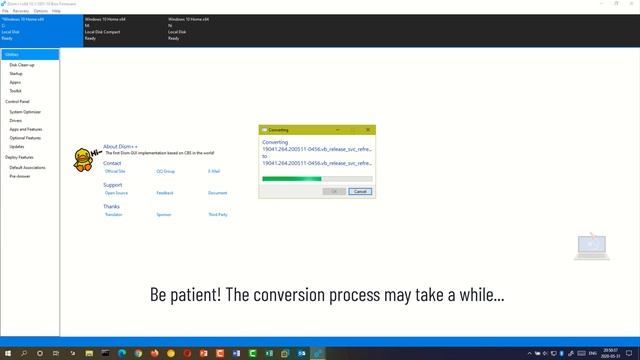Switch to the running Dism++ taskbar icon

pyautogui.click(x=318, y=353)
